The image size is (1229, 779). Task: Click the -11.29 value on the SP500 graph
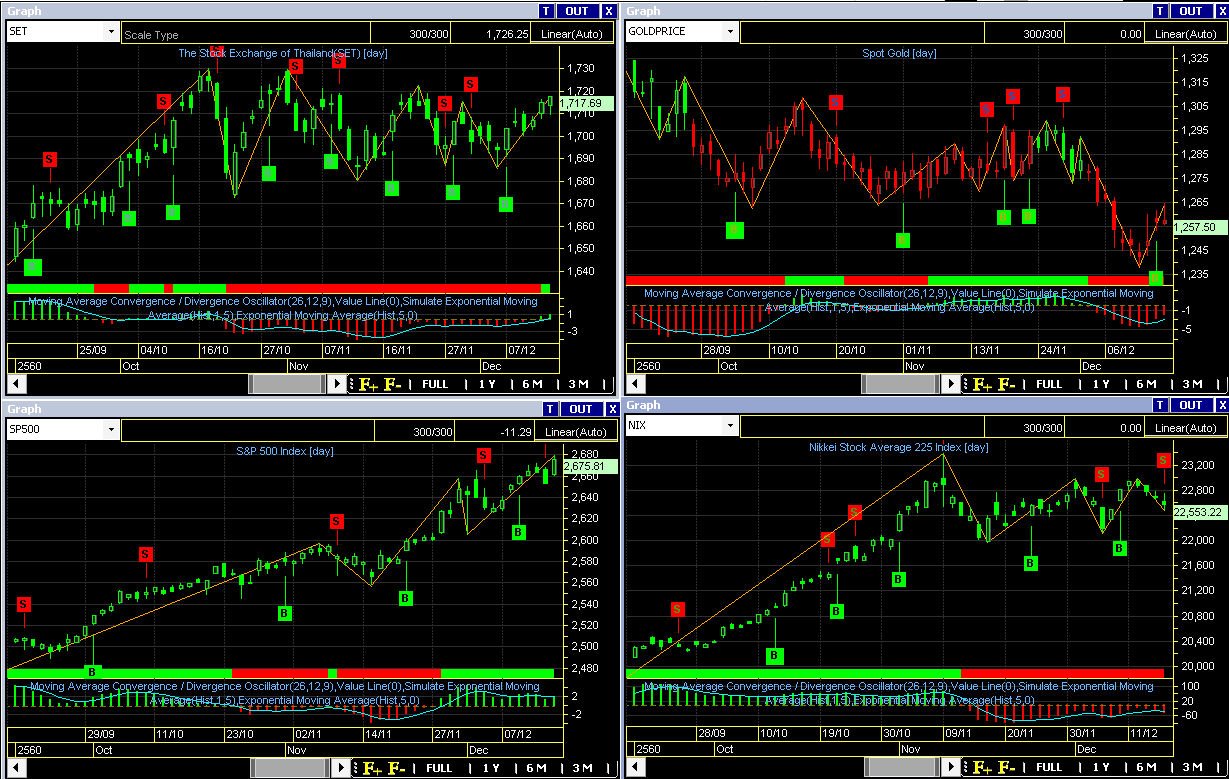515,432
